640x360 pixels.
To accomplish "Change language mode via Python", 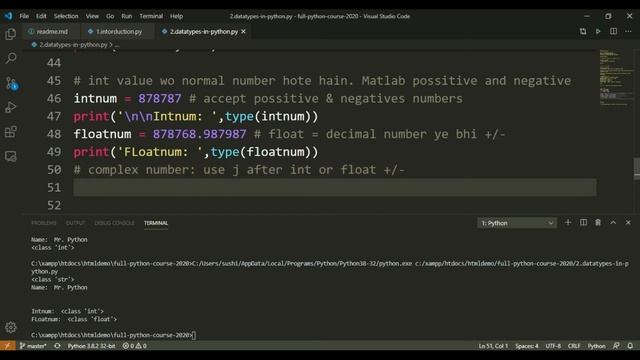I will [x=596, y=346].
